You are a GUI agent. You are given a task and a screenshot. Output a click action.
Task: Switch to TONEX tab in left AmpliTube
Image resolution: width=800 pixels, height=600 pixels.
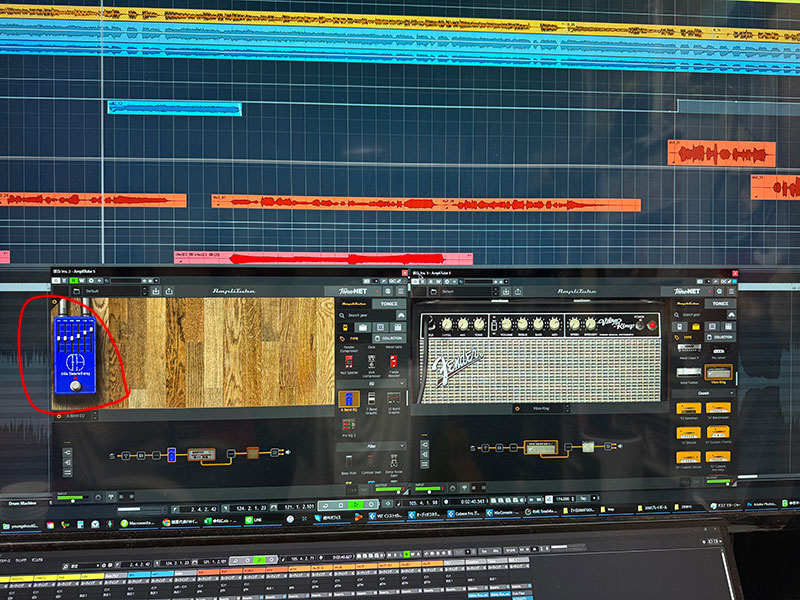click(389, 304)
